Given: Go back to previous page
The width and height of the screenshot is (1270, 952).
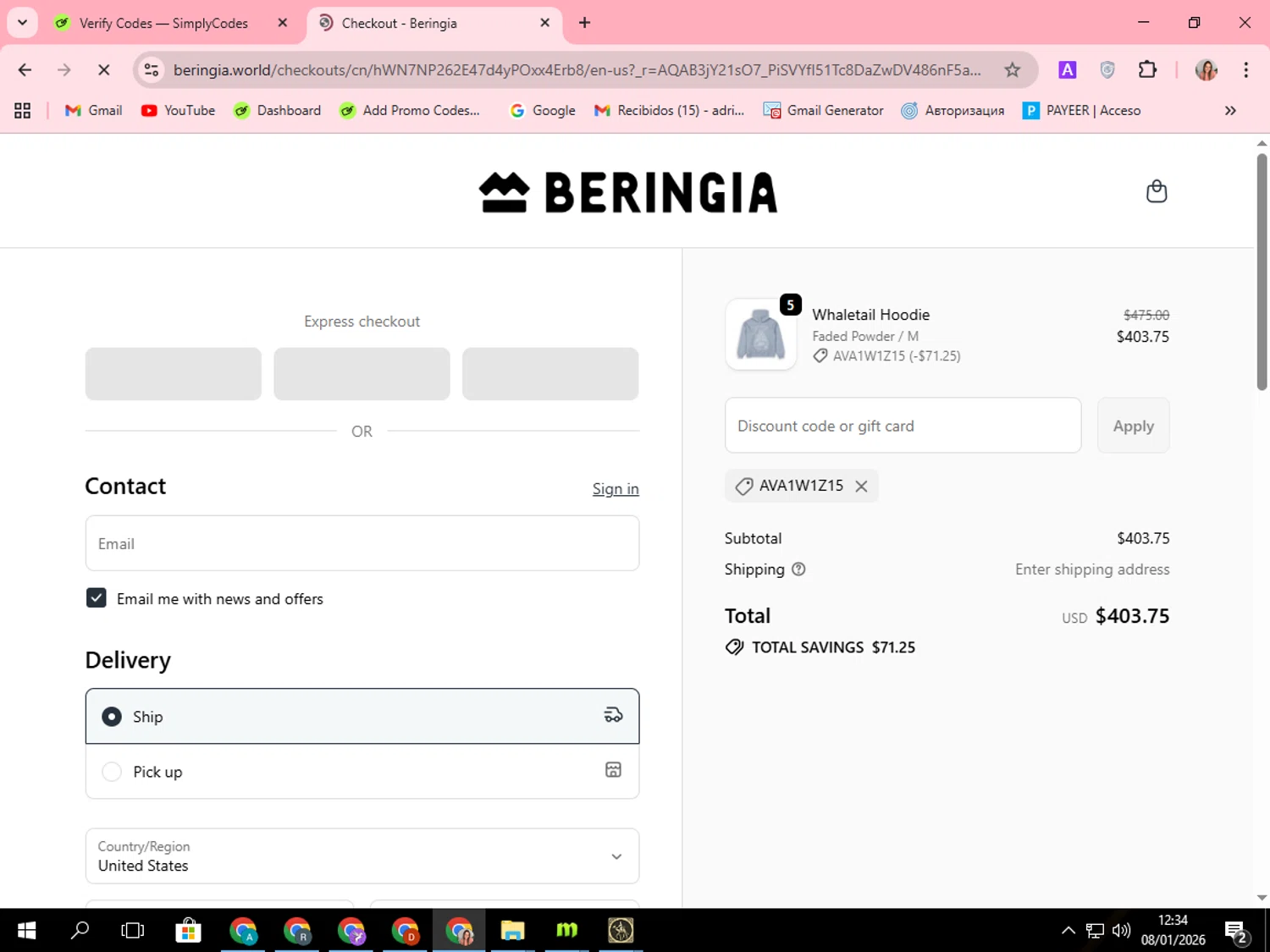Looking at the screenshot, I should click(x=25, y=69).
